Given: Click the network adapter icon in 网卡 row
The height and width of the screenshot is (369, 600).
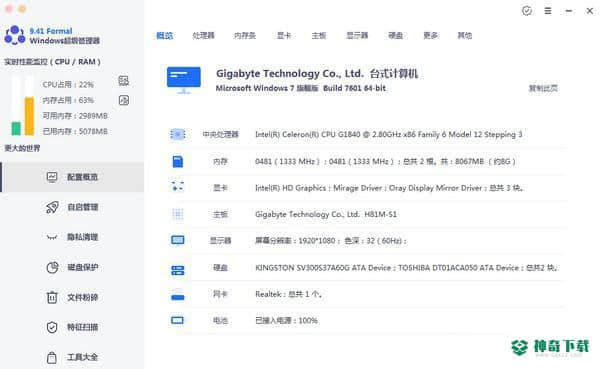Looking at the screenshot, I should click(178, 295).
